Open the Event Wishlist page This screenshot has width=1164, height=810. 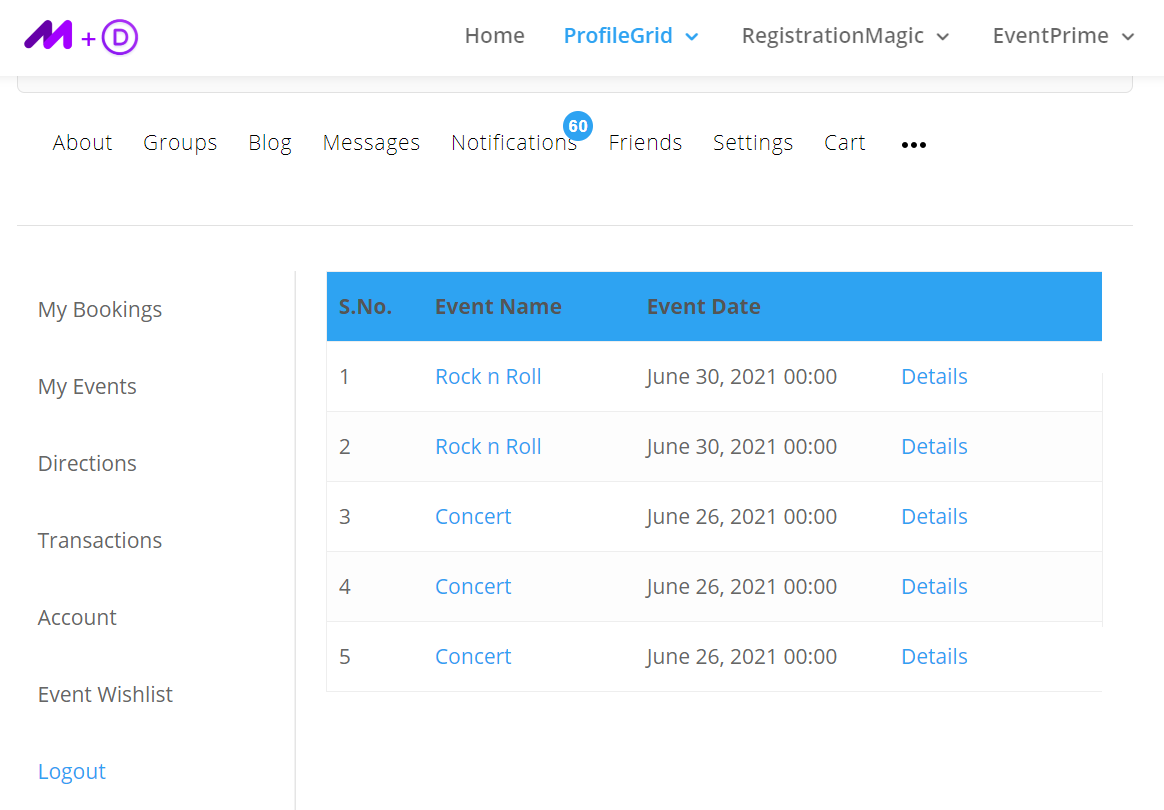(105, 693)
